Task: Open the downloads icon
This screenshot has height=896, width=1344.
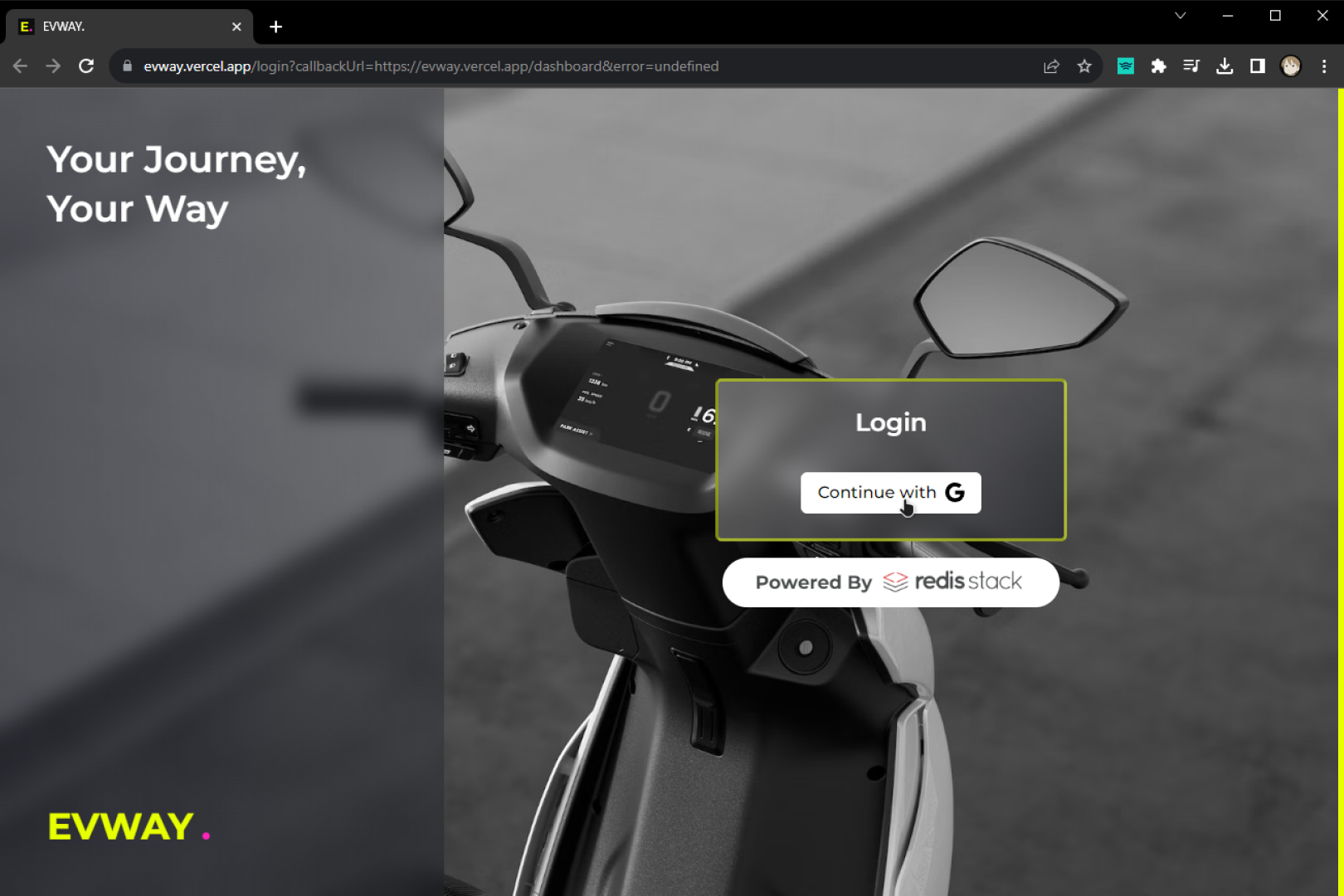Action: point(1225,66)
